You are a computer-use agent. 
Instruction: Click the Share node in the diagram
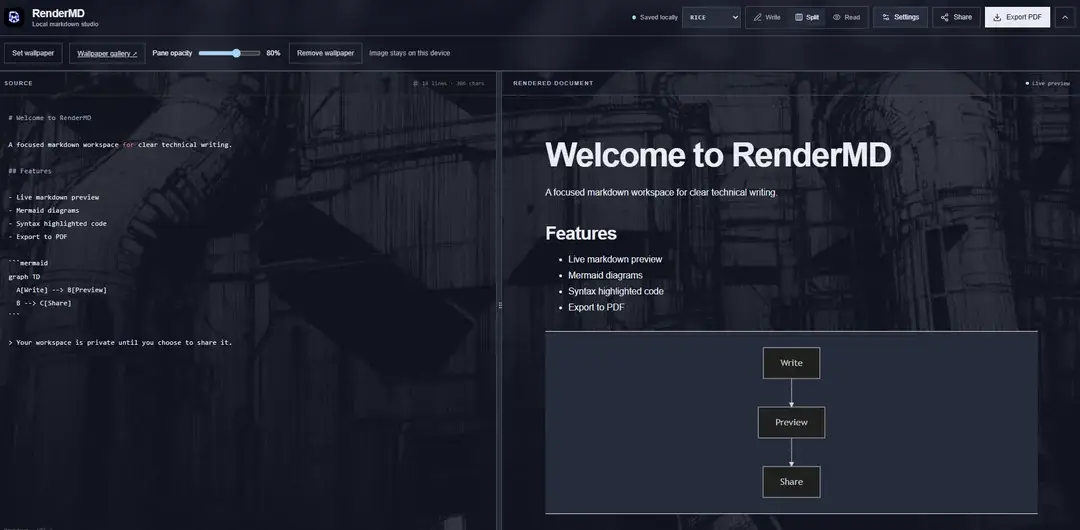pyautogui.click(x=791, y=482)
